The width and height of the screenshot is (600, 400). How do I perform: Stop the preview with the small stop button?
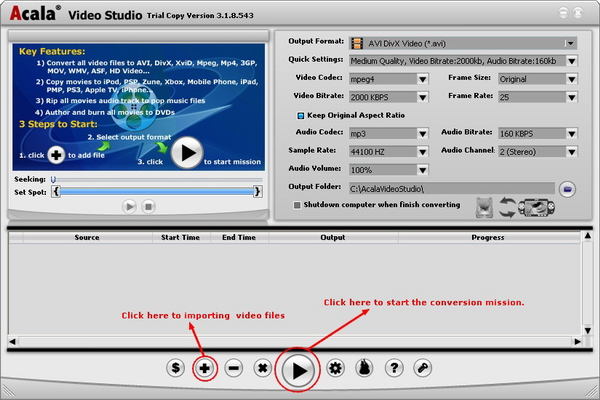click(148, 207)
